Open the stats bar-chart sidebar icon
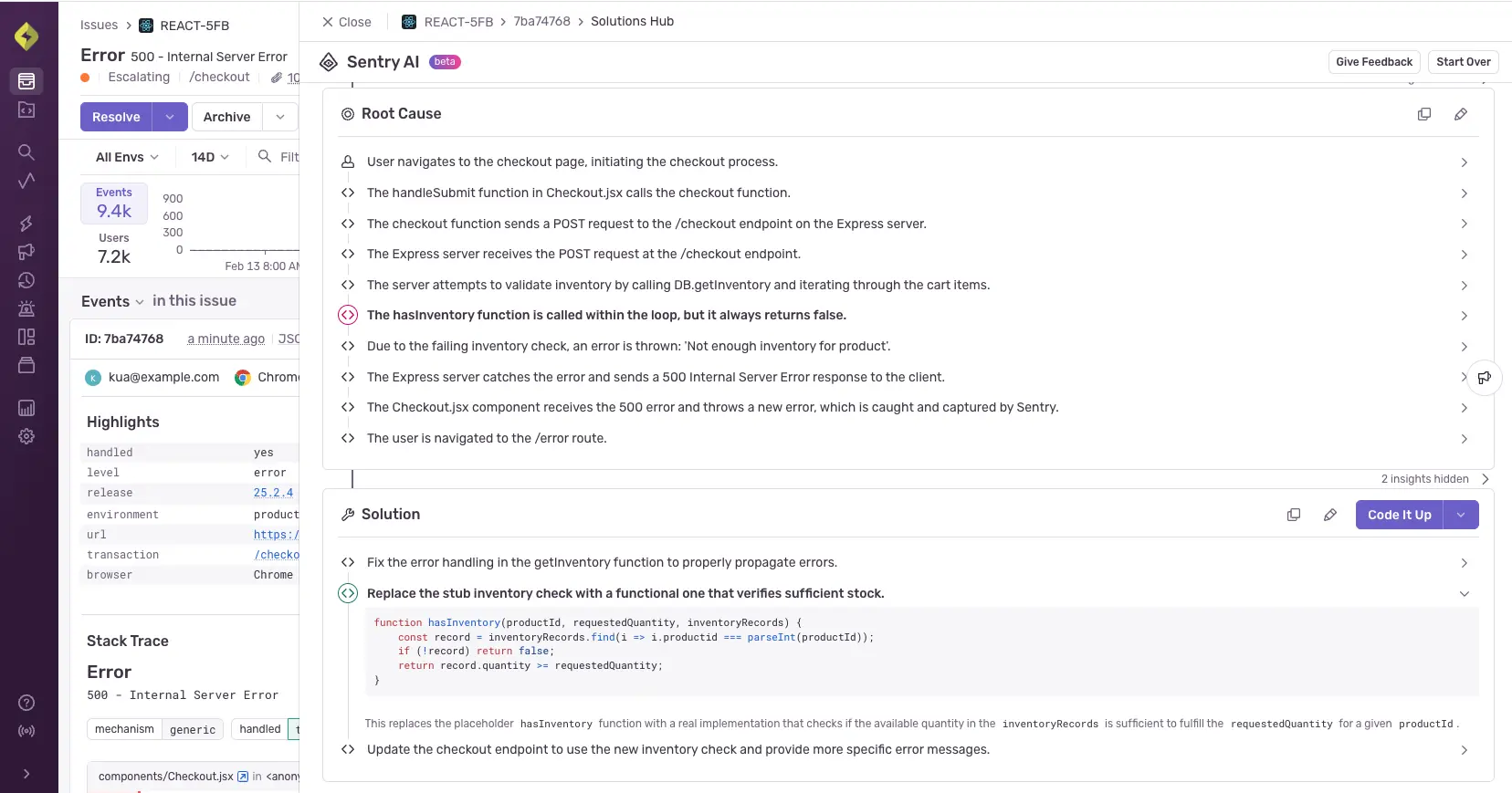Image resolution: width=1512 pixels, height=793 pixels. pos(26,408)
